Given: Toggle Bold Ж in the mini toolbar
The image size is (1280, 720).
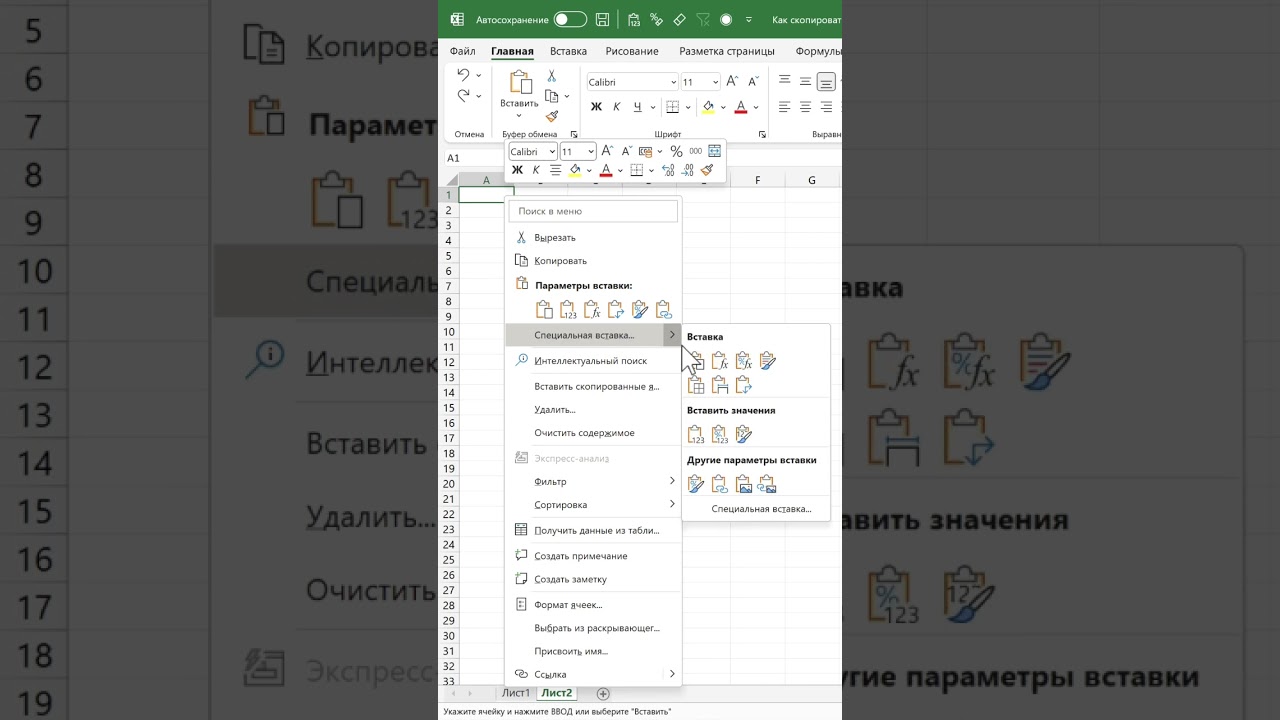Looking at the screenshot, I should (x=517, y=171).
